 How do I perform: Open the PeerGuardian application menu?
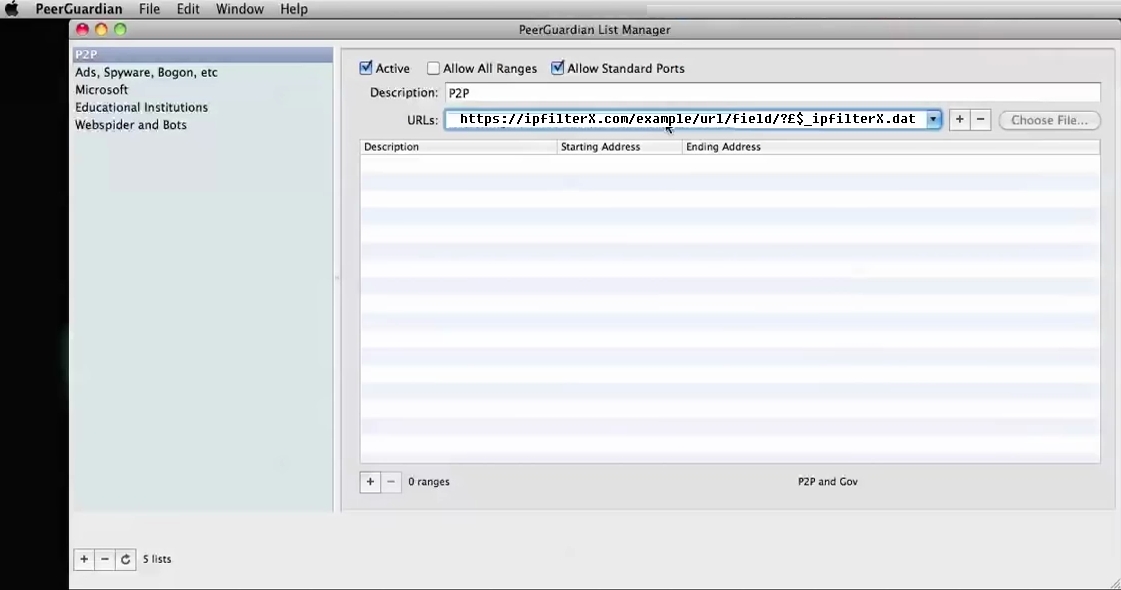[79, 9]
